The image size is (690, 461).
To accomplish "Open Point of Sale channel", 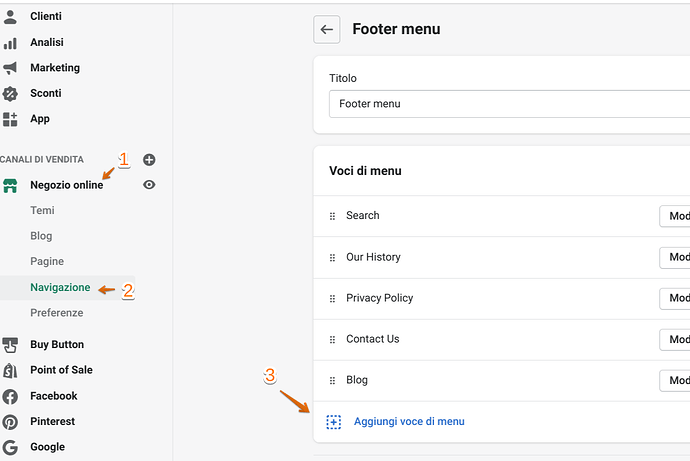I will (x=61, y=370).
